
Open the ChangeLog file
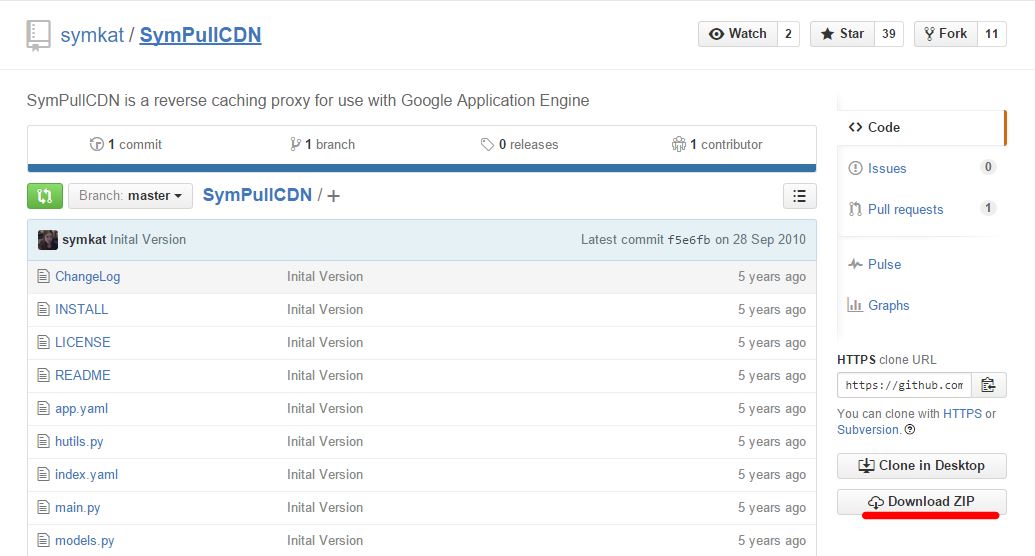point(88,277)
